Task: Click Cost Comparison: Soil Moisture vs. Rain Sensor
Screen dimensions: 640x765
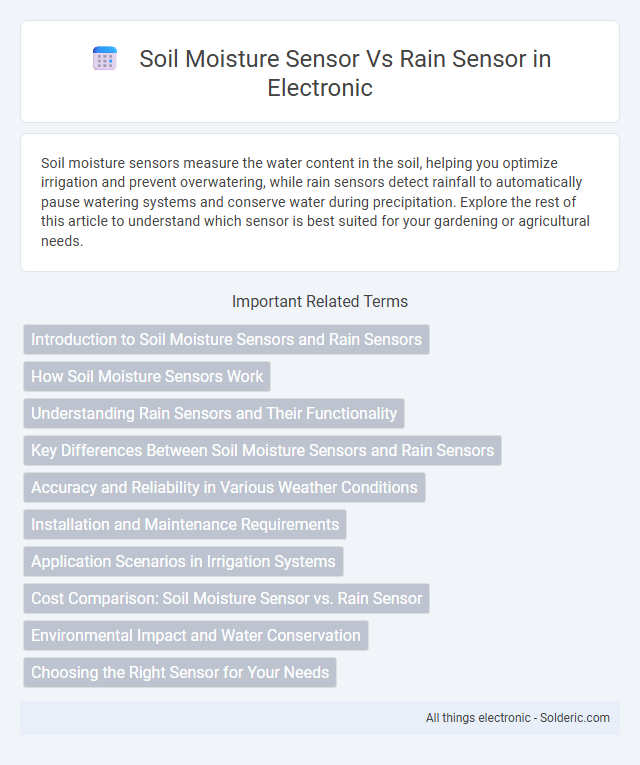Action: tap(226, 599)
